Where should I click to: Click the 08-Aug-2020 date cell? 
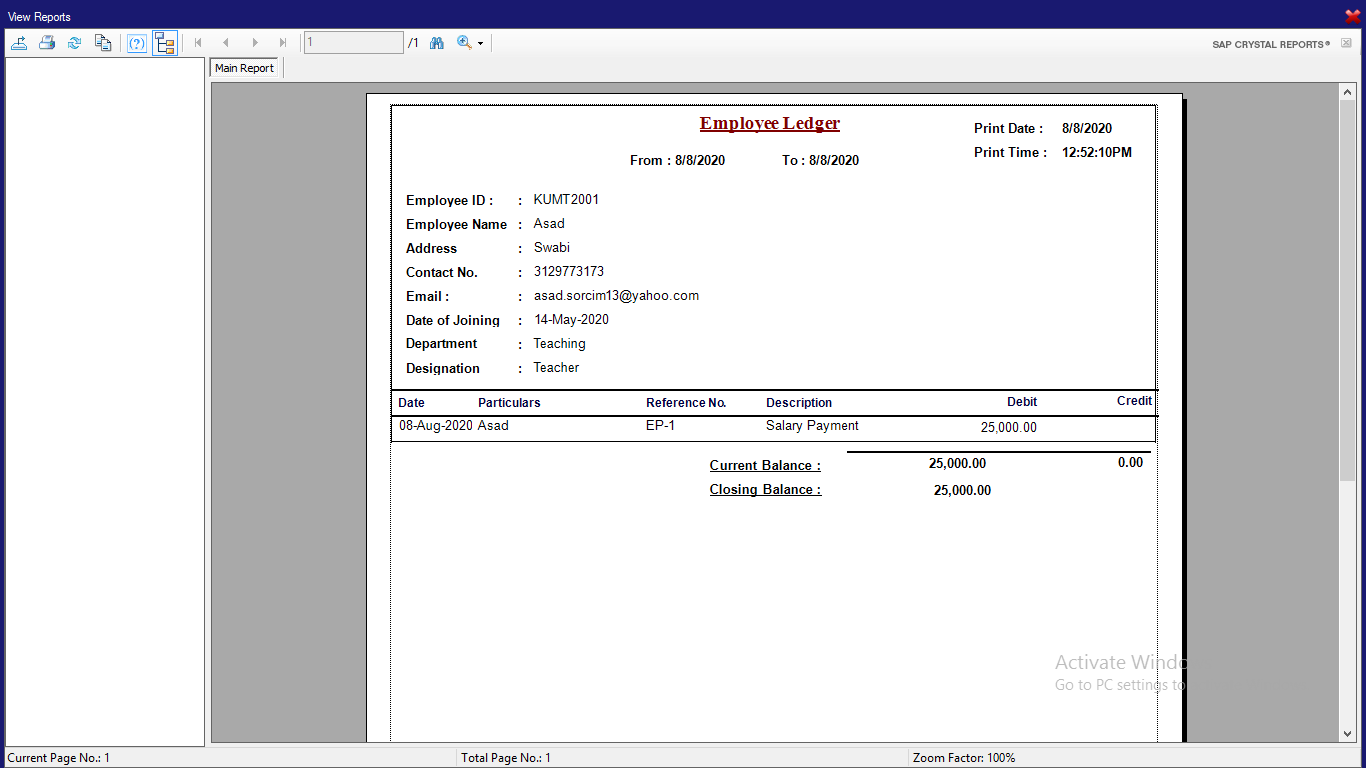click(x=436, y=426)
